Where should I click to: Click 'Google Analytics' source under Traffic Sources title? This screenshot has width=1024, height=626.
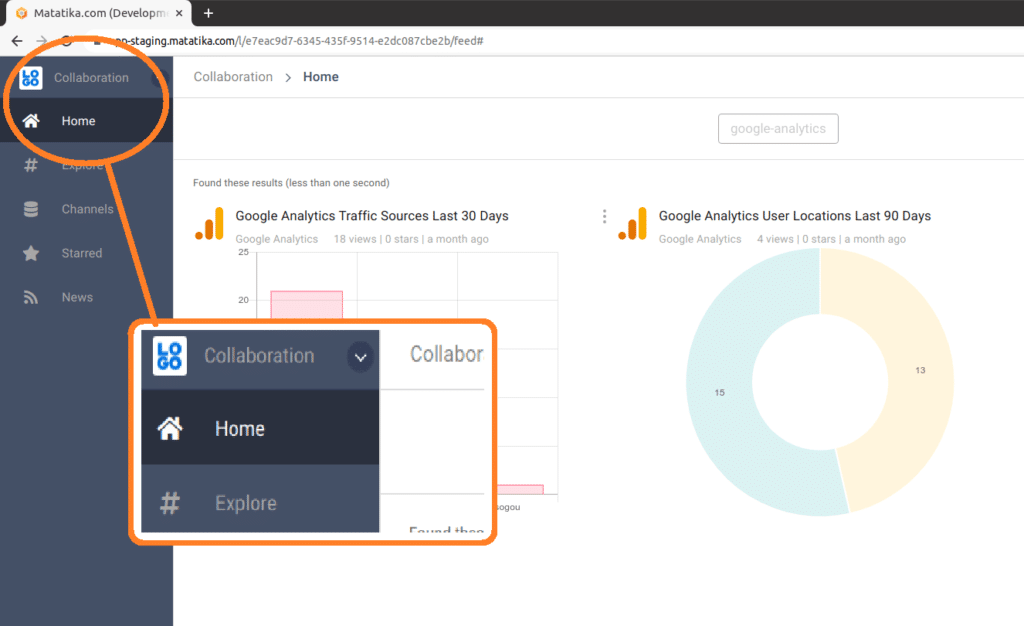(x=277, y=239)
